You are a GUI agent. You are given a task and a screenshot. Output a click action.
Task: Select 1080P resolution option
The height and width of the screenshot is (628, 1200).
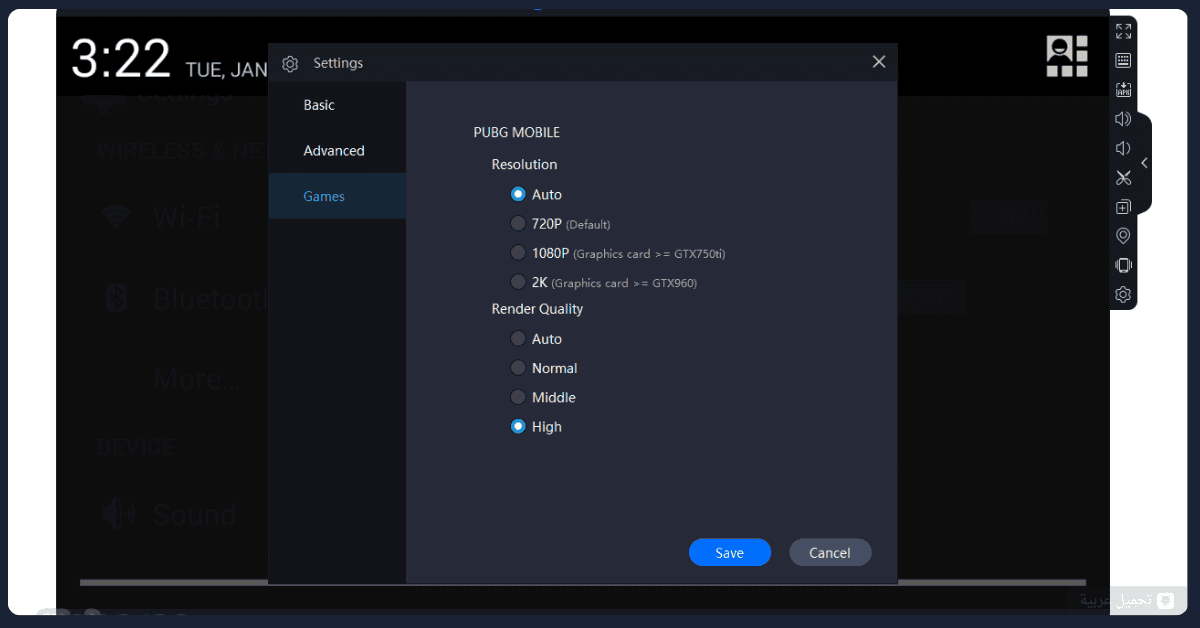click(x=618, y=253)
